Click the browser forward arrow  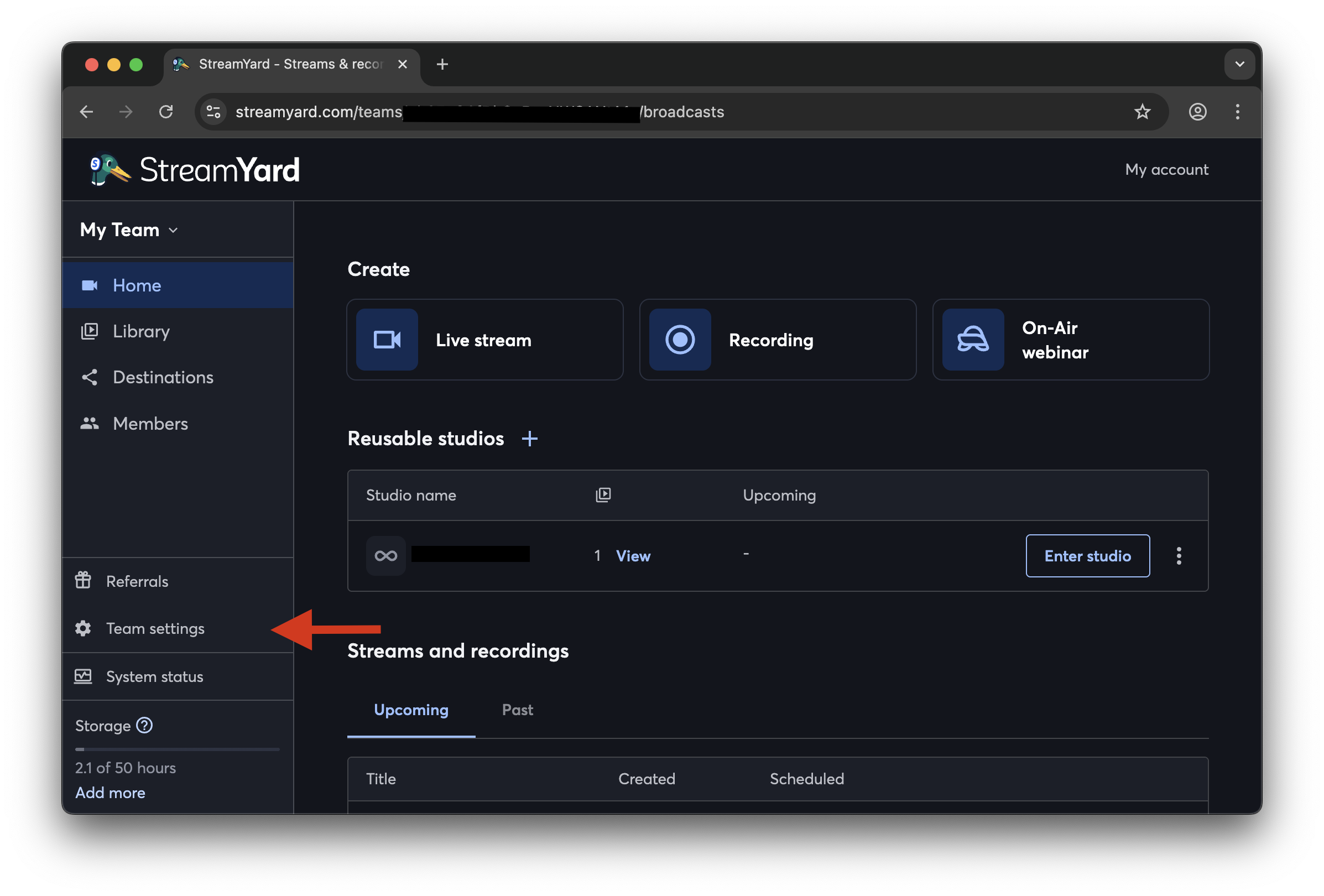tap(126, 112)
